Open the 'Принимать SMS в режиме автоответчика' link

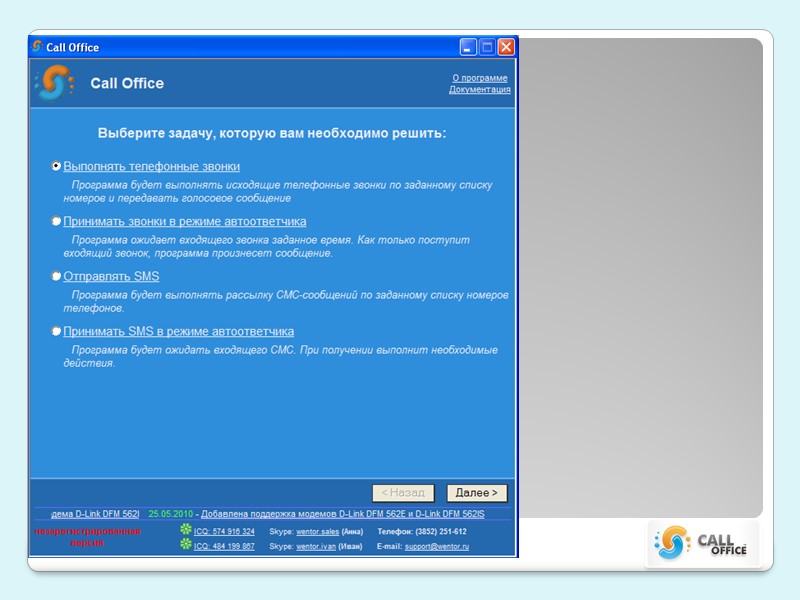click(179, 332)
